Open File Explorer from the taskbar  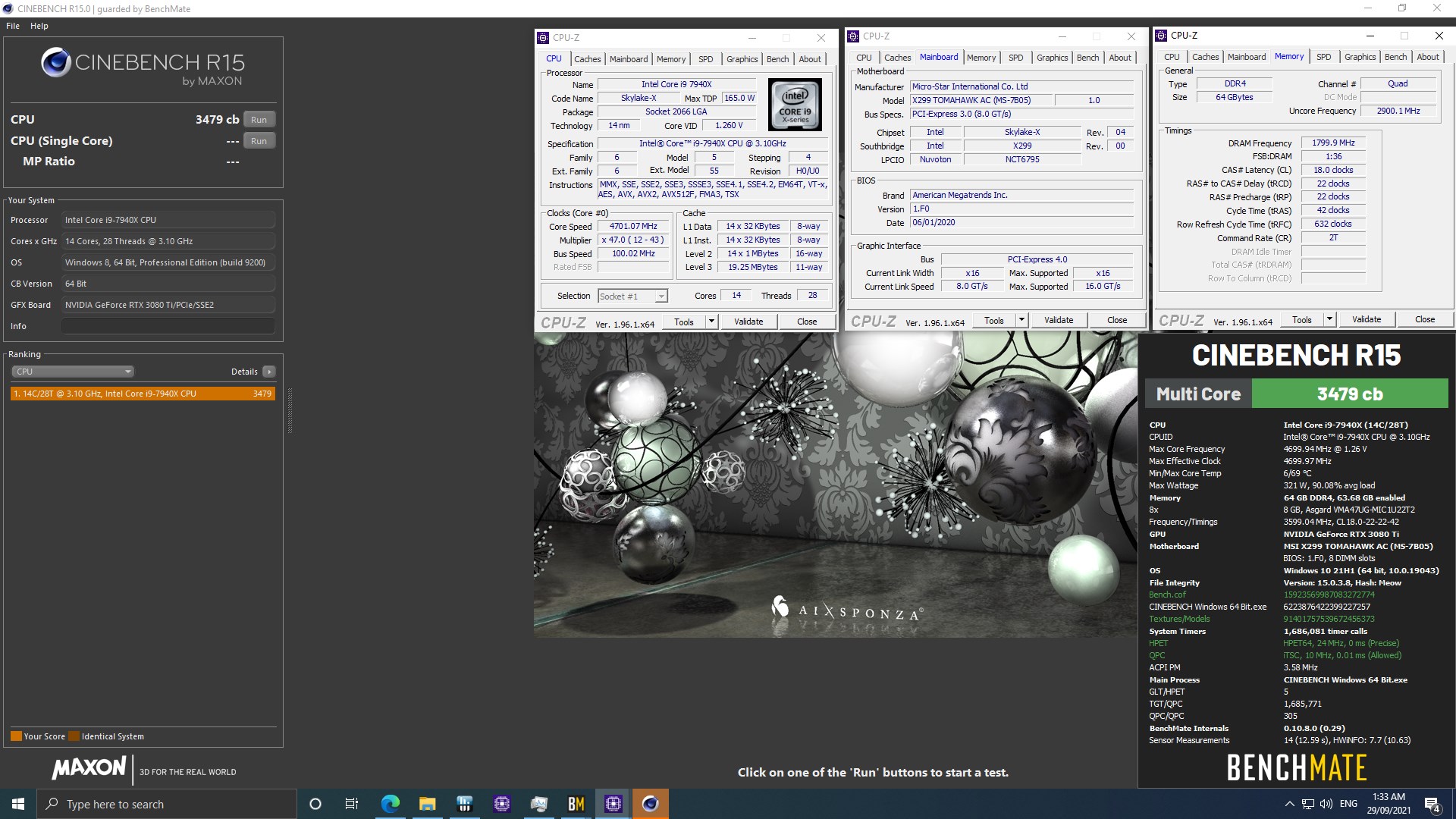click(x=427, y=804)
